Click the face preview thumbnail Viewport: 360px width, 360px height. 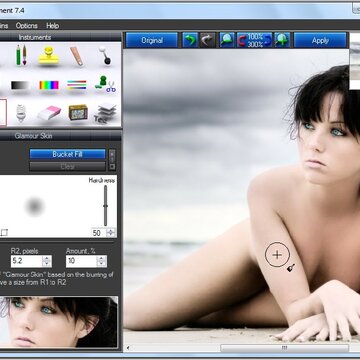(59, 322)
